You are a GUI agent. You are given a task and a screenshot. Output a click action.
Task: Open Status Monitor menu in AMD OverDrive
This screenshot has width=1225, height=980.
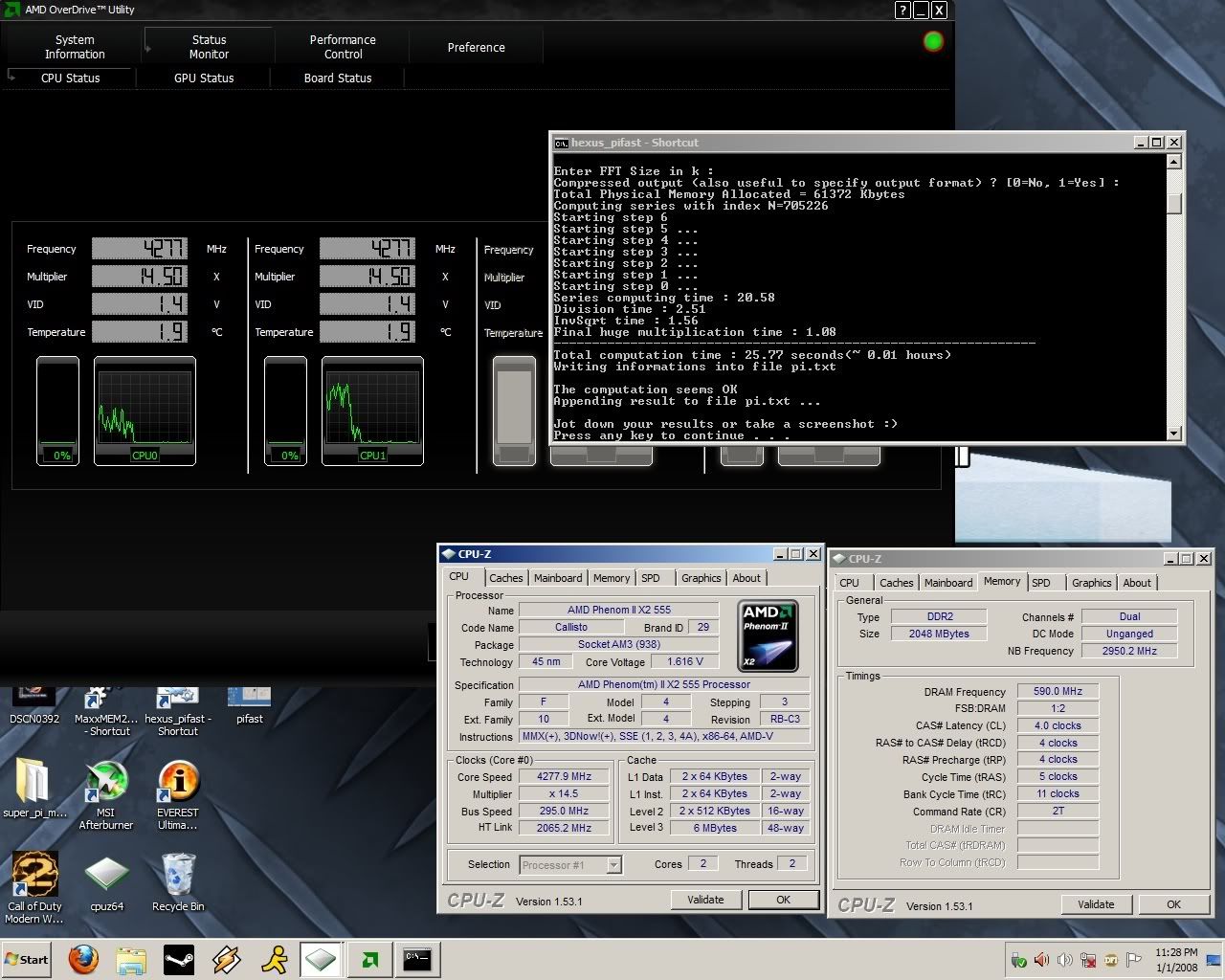pyautogui.click(x=209, y=47)
